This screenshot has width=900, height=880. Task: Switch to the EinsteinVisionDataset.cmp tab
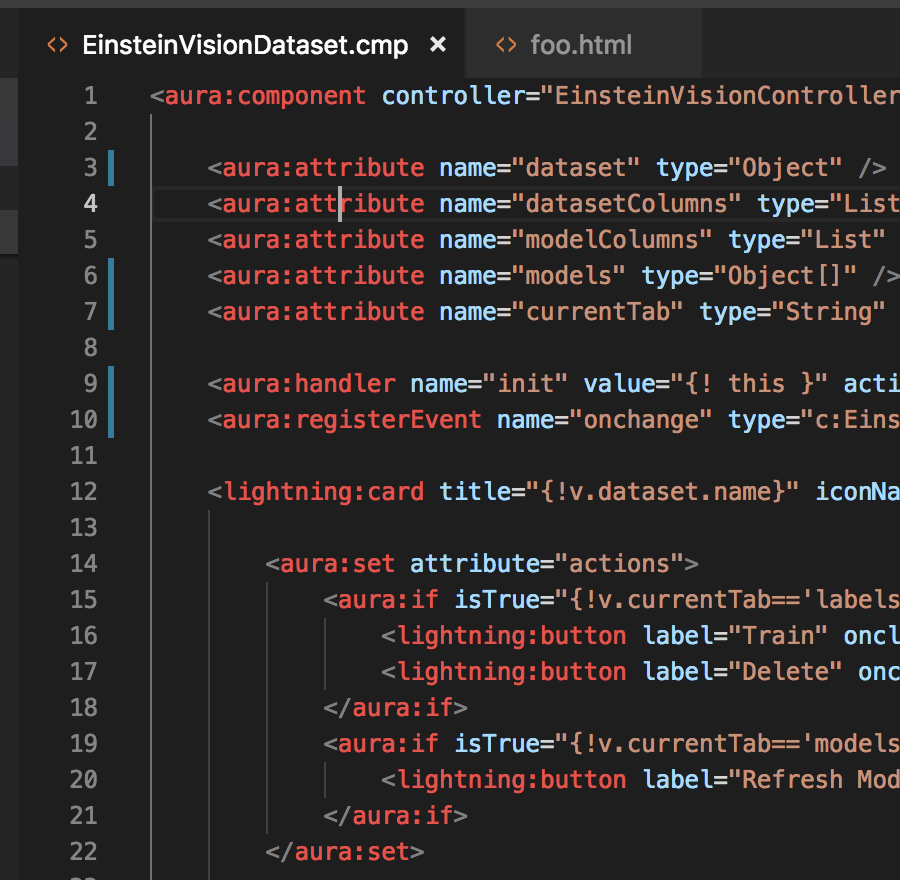click(x=245, y=45)
